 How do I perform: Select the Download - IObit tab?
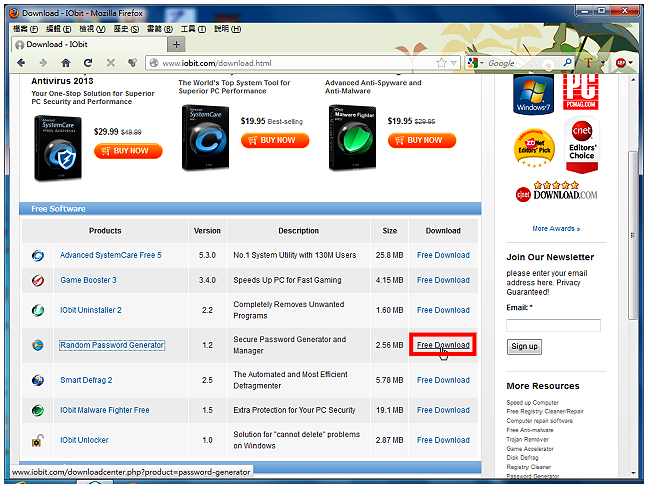click(89, 44)
